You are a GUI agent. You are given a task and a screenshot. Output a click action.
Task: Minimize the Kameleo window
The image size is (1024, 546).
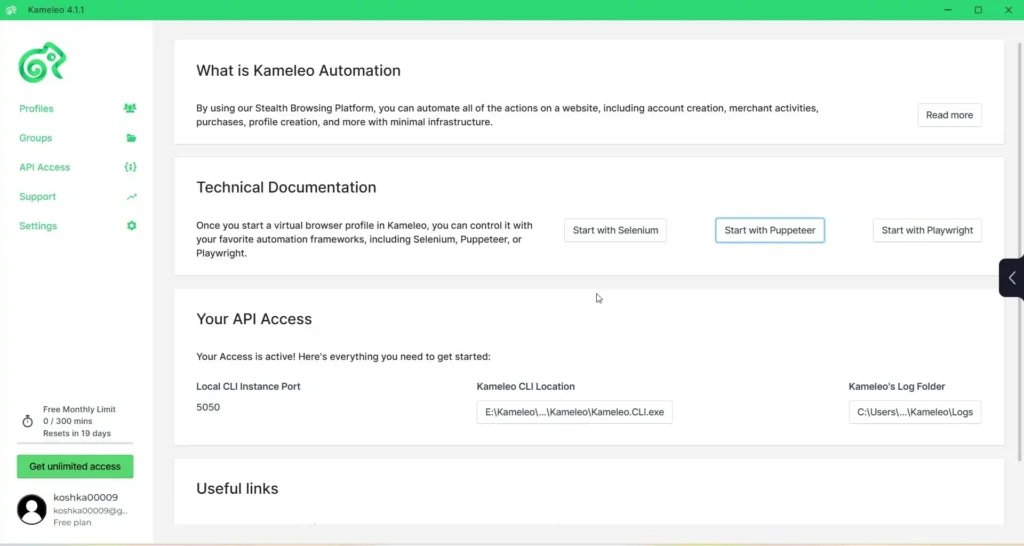tap(948, 10)
